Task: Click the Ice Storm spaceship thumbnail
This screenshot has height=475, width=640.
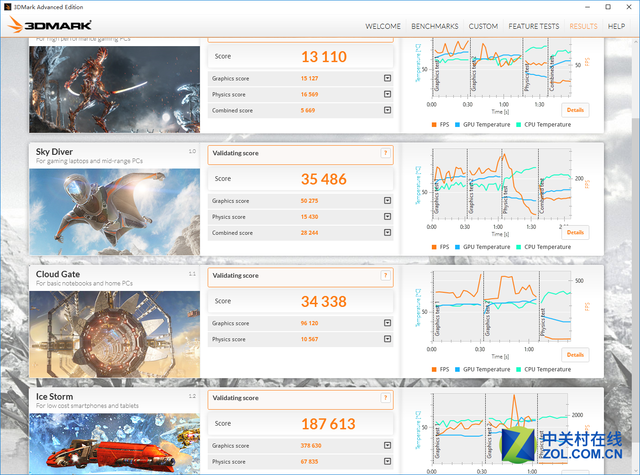Action: [115, 444]
